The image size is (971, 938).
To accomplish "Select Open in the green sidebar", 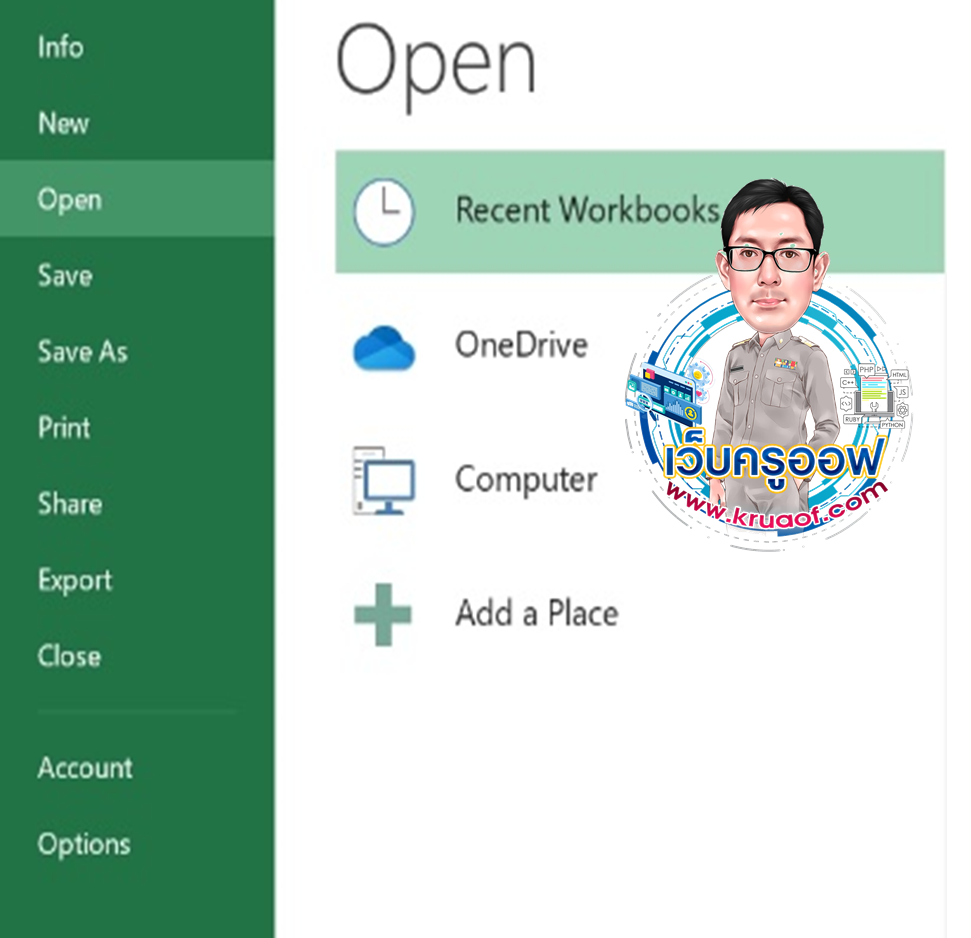I will [70, 199].
